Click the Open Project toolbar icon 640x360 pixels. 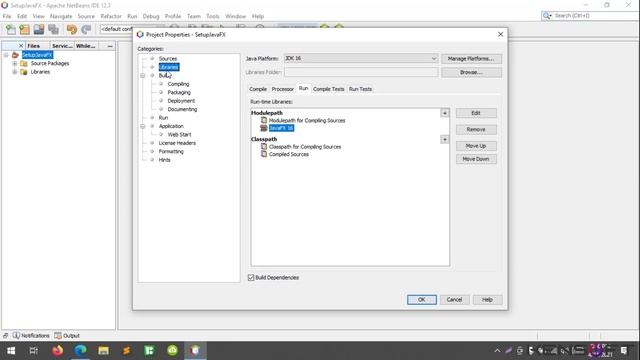tap(39, 29)
